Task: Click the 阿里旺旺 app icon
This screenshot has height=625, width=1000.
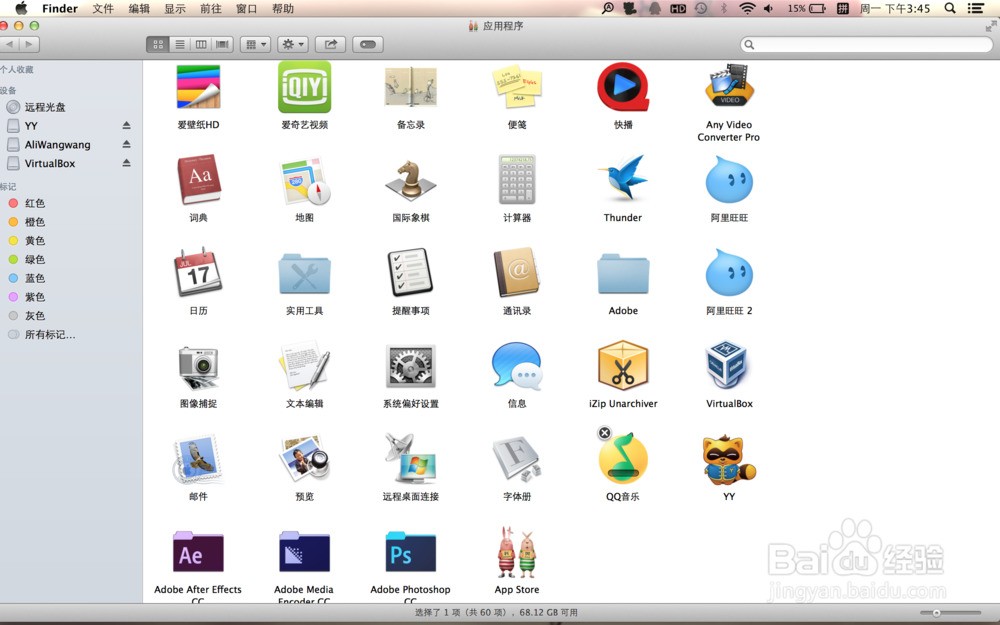Action: pos(729,180)
